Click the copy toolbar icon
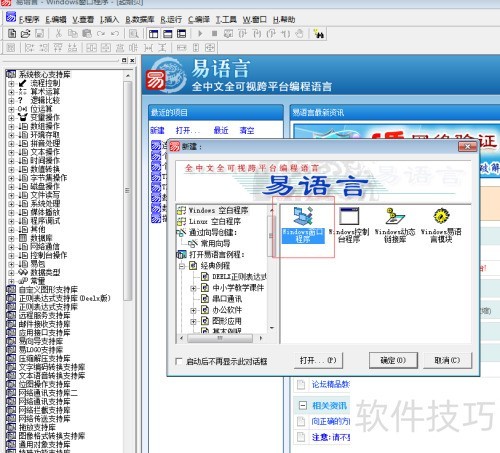 tap(72, 34)
